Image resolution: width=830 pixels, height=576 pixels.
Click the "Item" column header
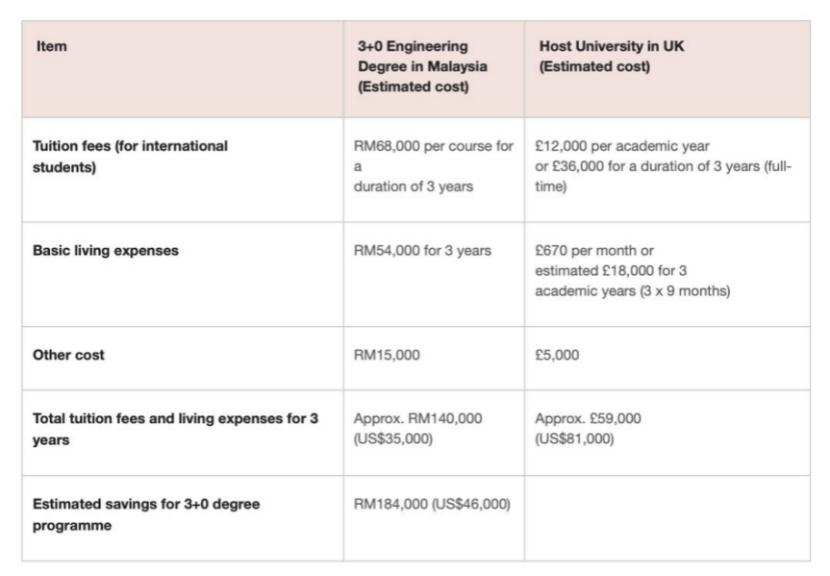(x=47, y=47)
